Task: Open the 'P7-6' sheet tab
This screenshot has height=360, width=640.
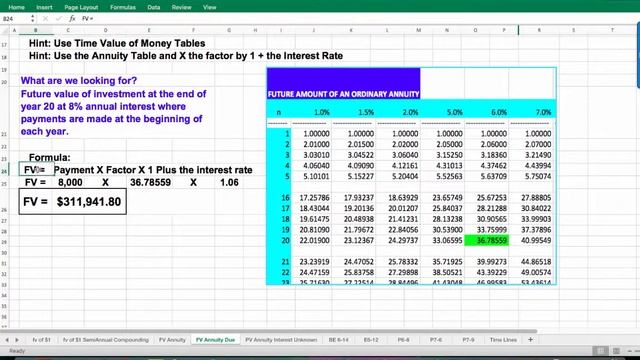Action: coord(436,340)
